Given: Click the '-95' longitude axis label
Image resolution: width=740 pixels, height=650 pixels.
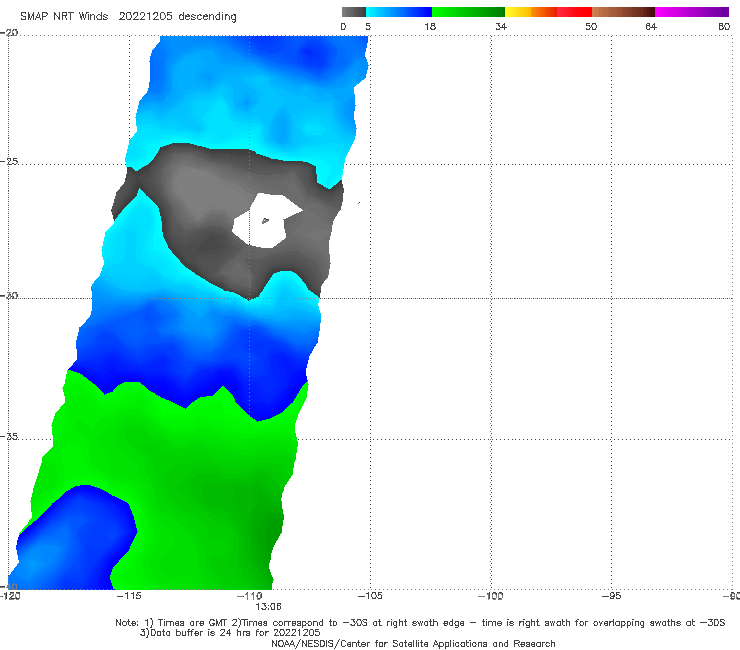Looking at the screenshot, I should click(611, 596).
